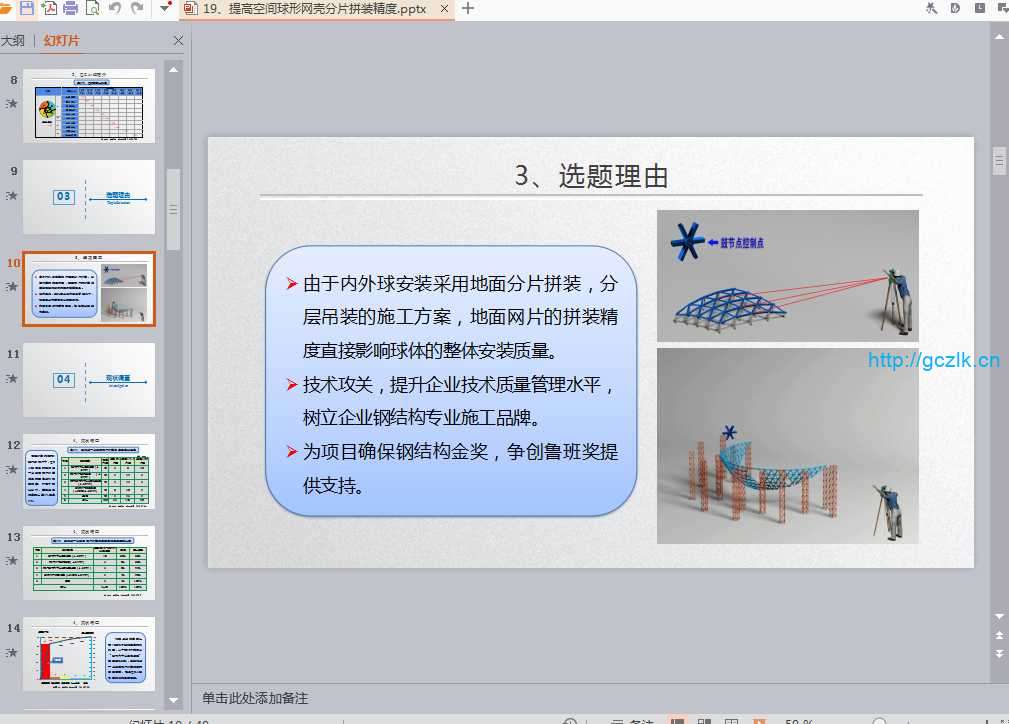Screen dimensions: 1009x724
Task: Click the Undo arrow icon
Action: pos(115,8)
